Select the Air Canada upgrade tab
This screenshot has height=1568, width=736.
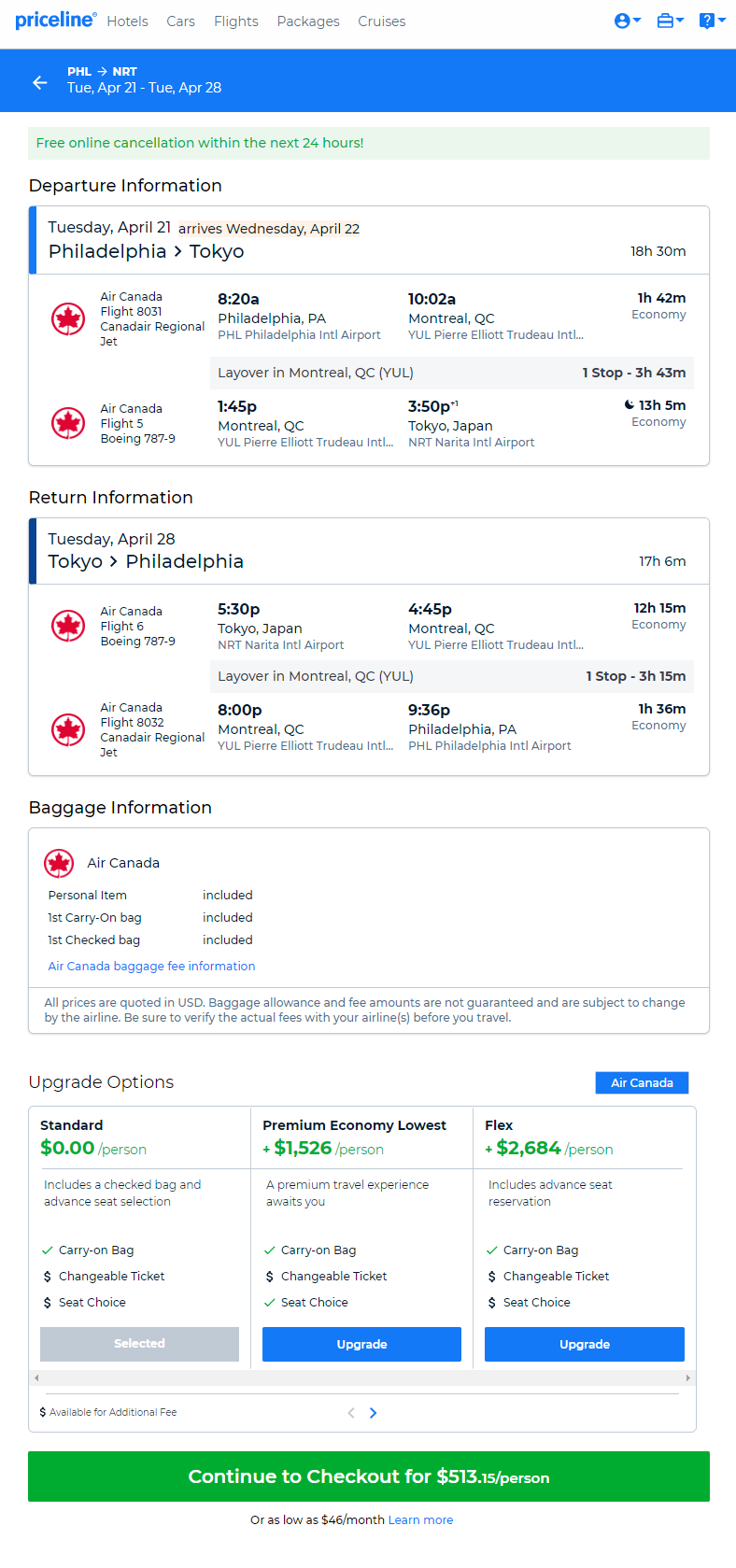click(642, 1082)
